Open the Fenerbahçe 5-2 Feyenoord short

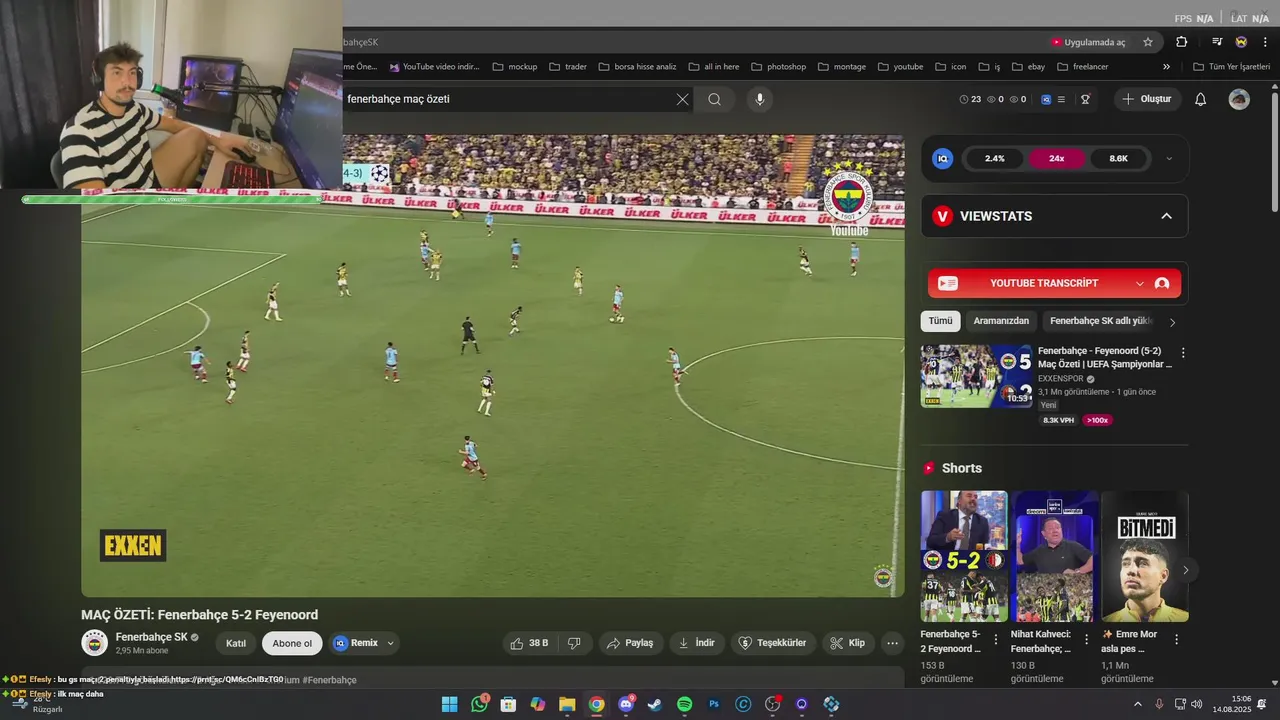(x=964, y=556)
